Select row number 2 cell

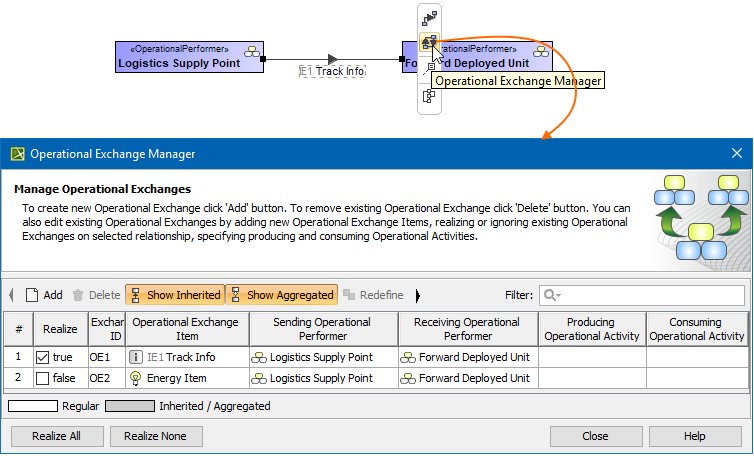pyautogui.click(x=19, y=379)
